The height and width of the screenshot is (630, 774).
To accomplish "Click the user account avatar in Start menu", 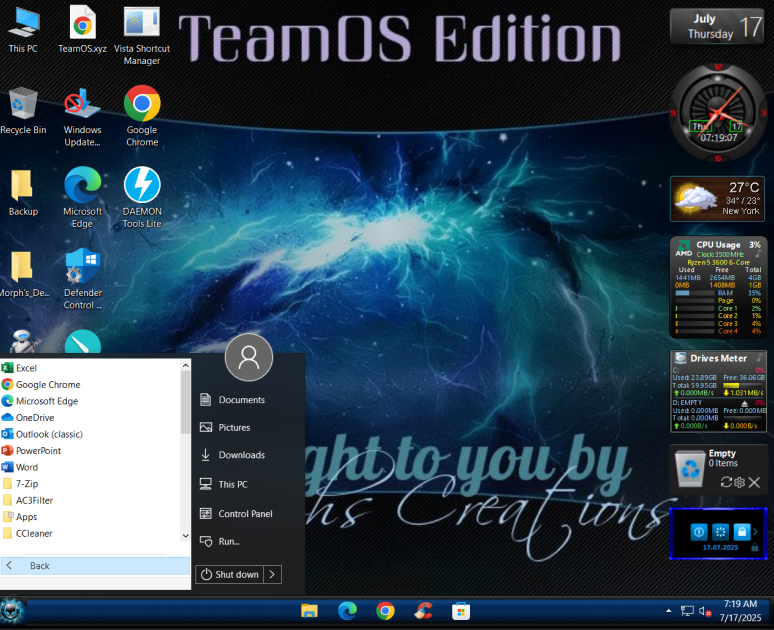I will click(x=249, y=357).
